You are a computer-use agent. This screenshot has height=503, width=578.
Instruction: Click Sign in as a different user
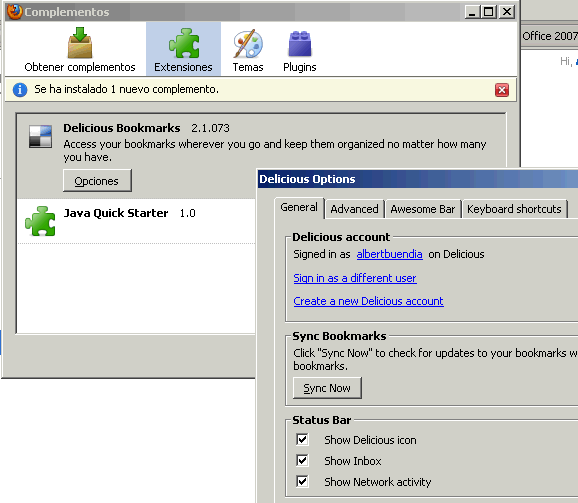click(x=355, y=278)
